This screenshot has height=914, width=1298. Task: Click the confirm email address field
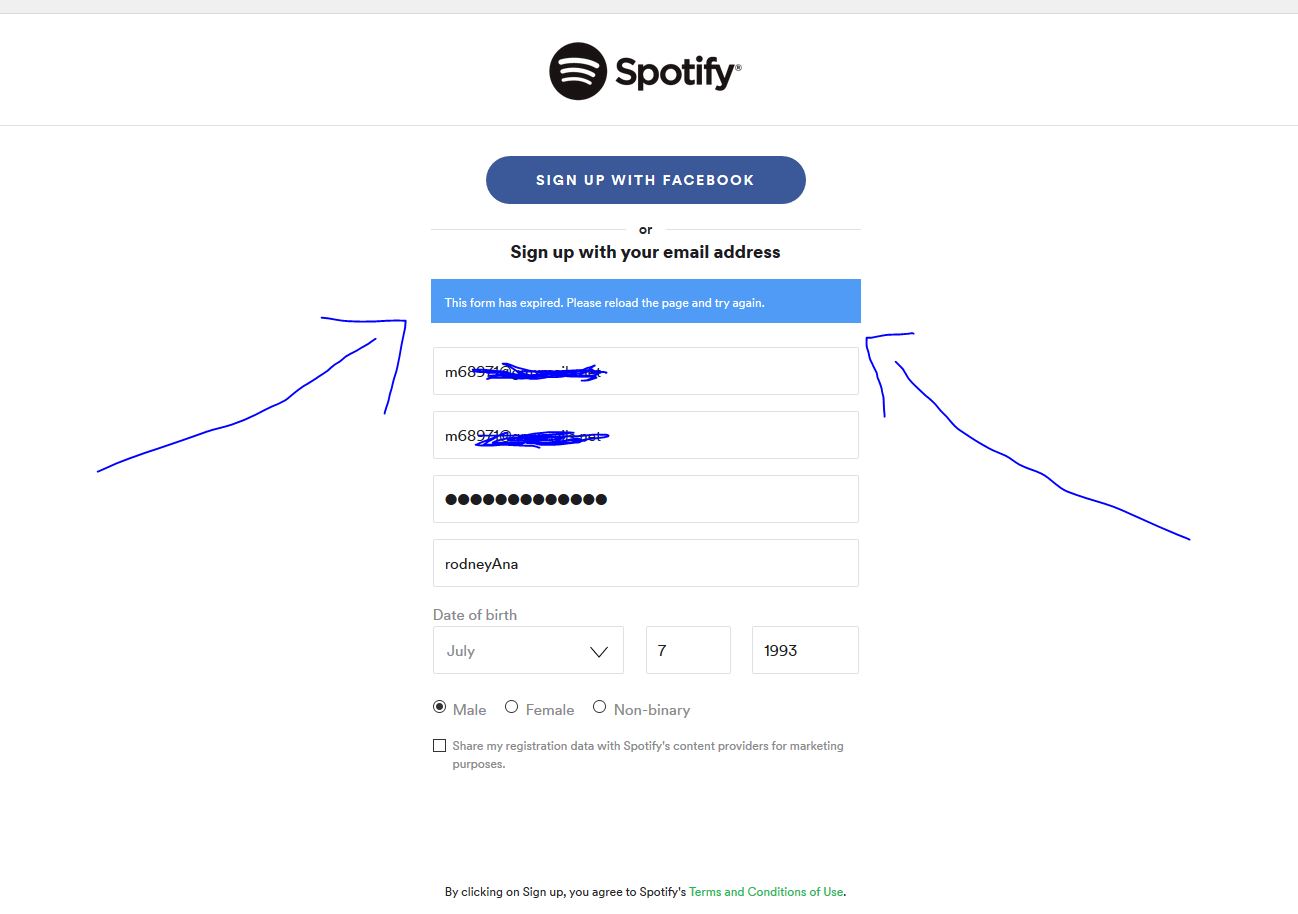(x=645, y=435)
